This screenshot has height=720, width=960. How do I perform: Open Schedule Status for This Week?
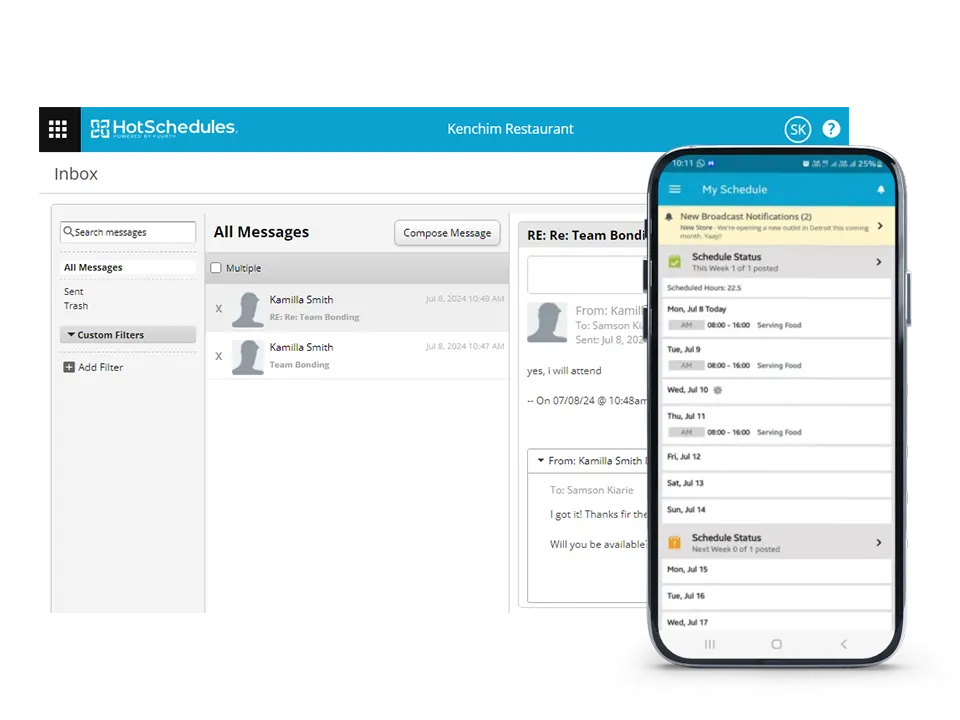pyautogui.click(x=878, y=262)
